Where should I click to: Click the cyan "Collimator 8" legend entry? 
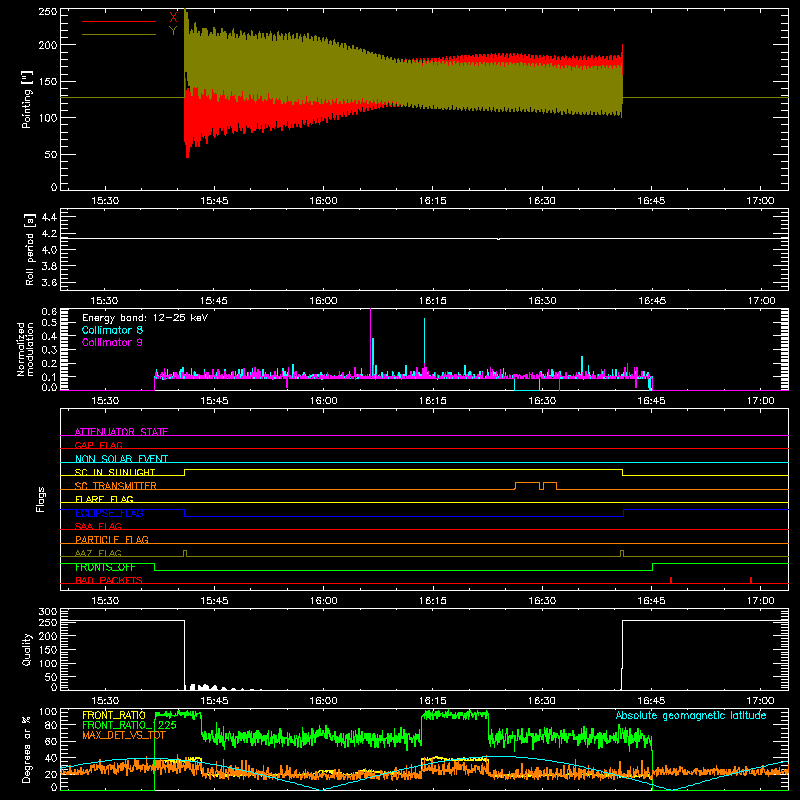(112, 330)
